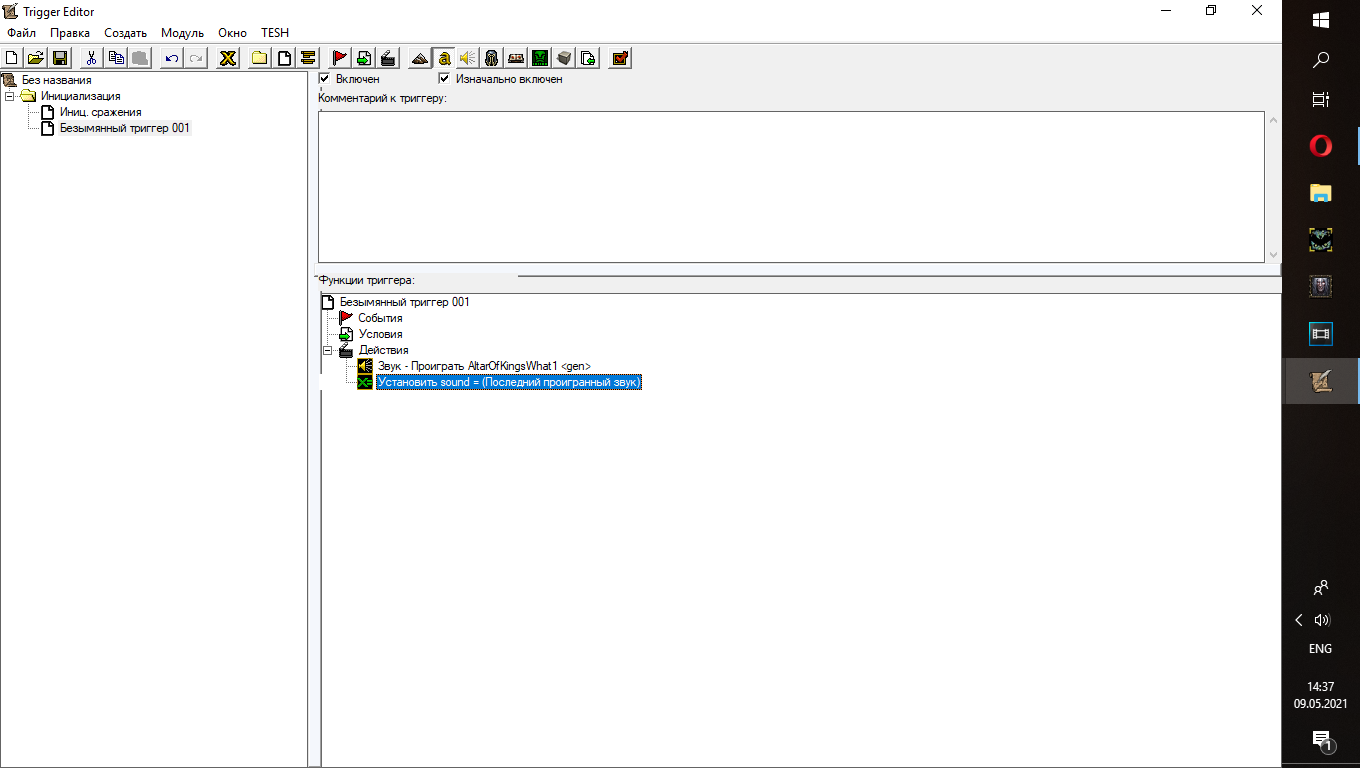Open the Windows Start menu

1320,20
